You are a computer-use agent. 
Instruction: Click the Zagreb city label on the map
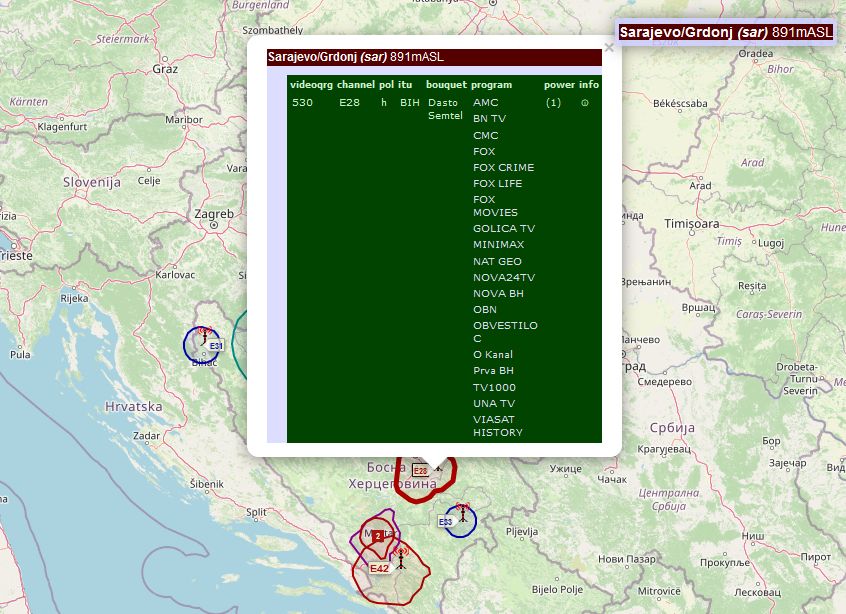pyautogui.click(x=214, y=214)
